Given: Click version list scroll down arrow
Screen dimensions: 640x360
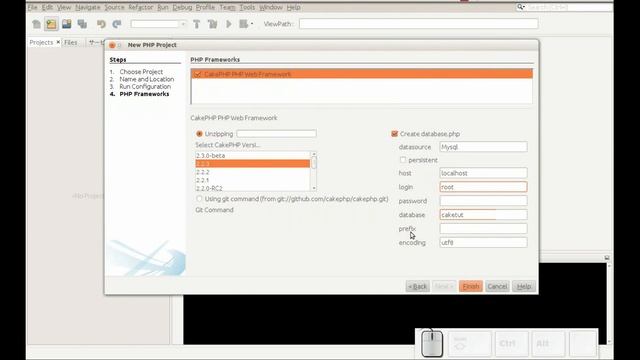Looking at the screenshot, I should (x=314, y=188).
